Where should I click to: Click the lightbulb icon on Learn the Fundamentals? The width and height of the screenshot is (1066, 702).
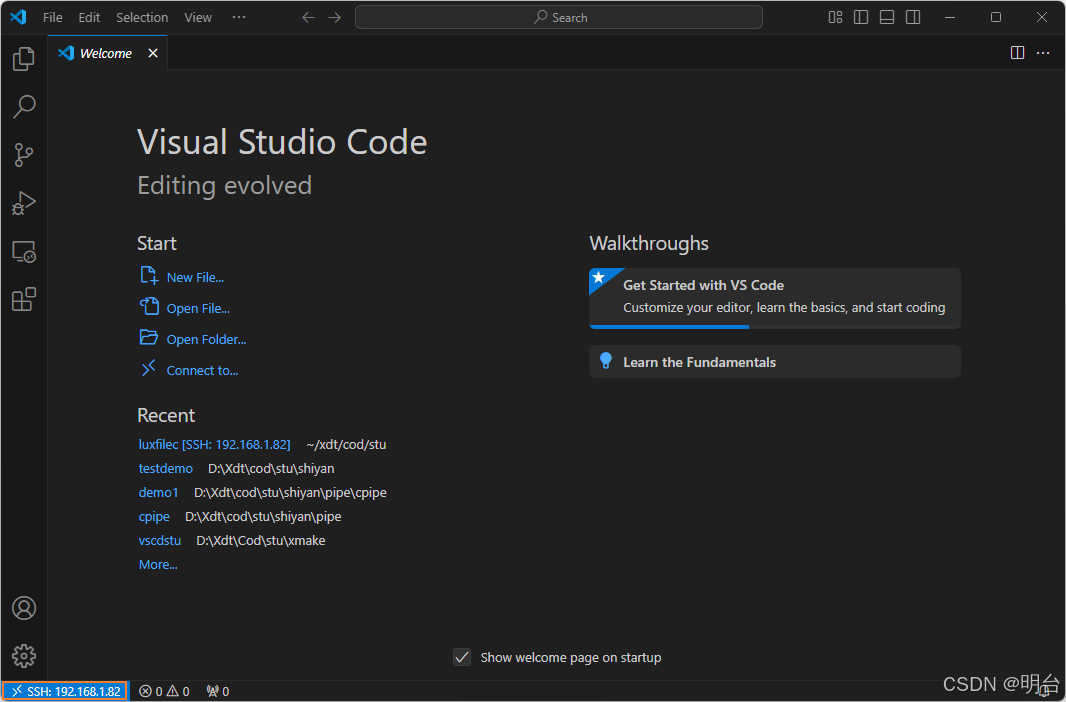[606, 361]
